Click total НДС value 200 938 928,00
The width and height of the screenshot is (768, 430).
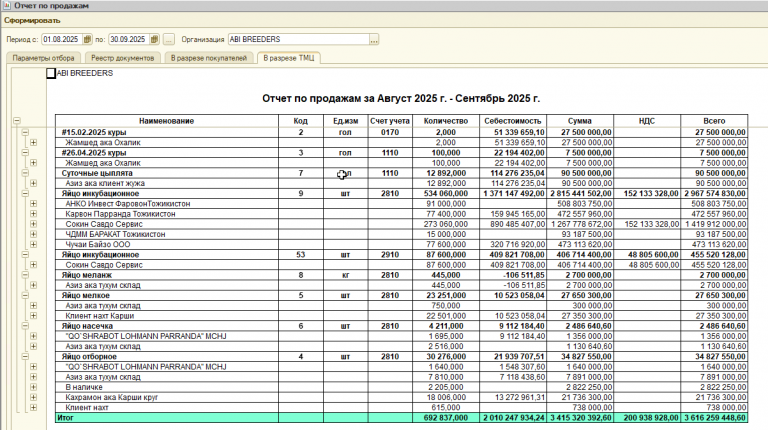(x=651, y=418)
